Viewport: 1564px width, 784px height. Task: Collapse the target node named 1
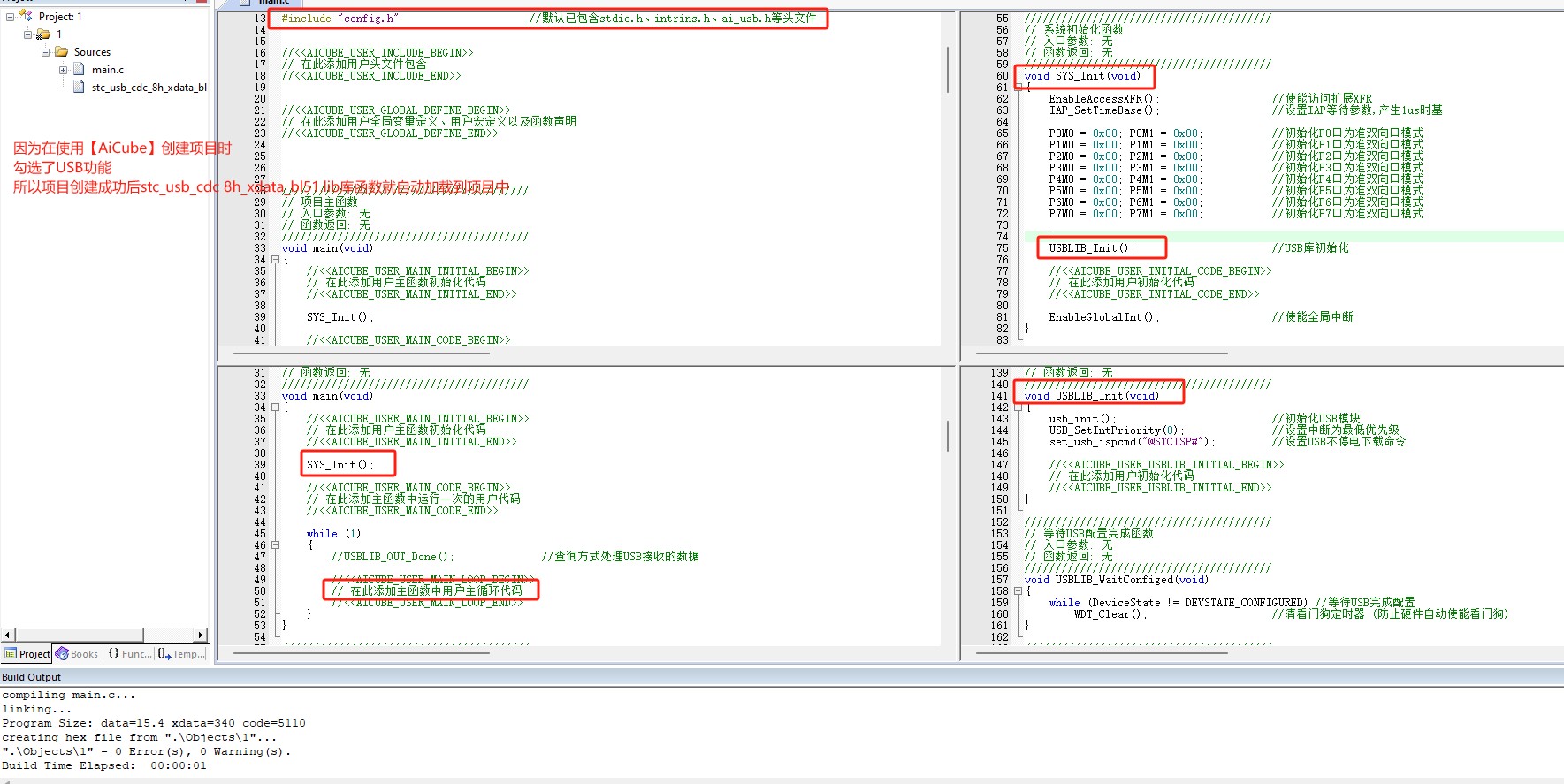[x=27, y=34]
